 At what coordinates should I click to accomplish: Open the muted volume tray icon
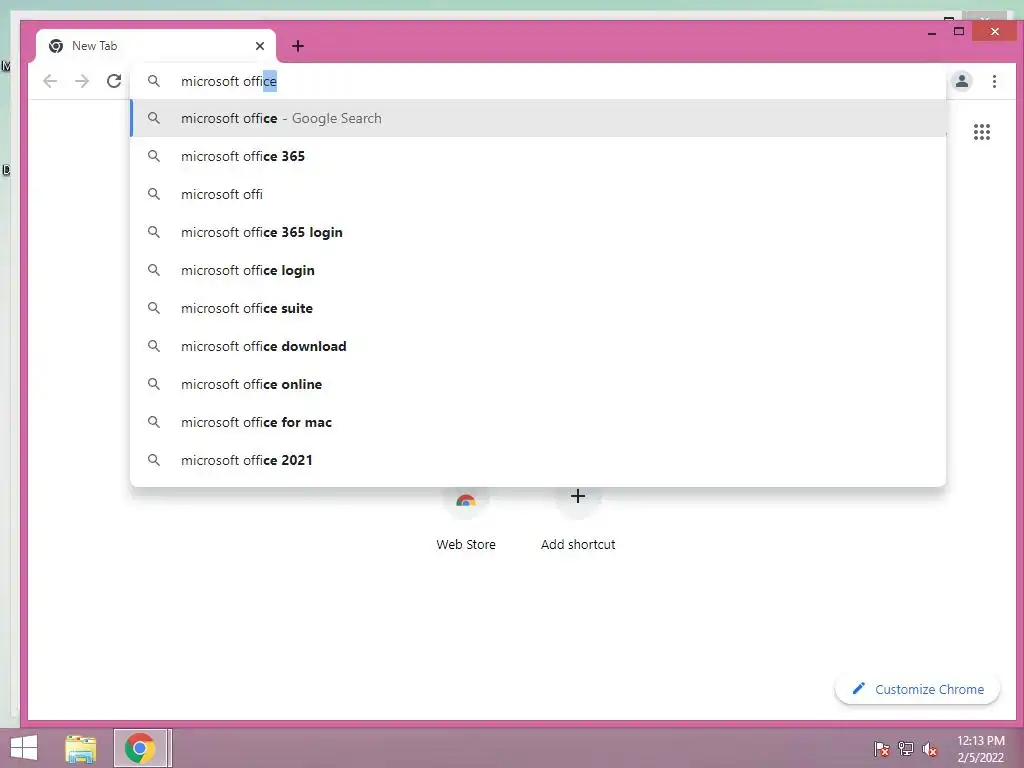click(x=930, y=749)
